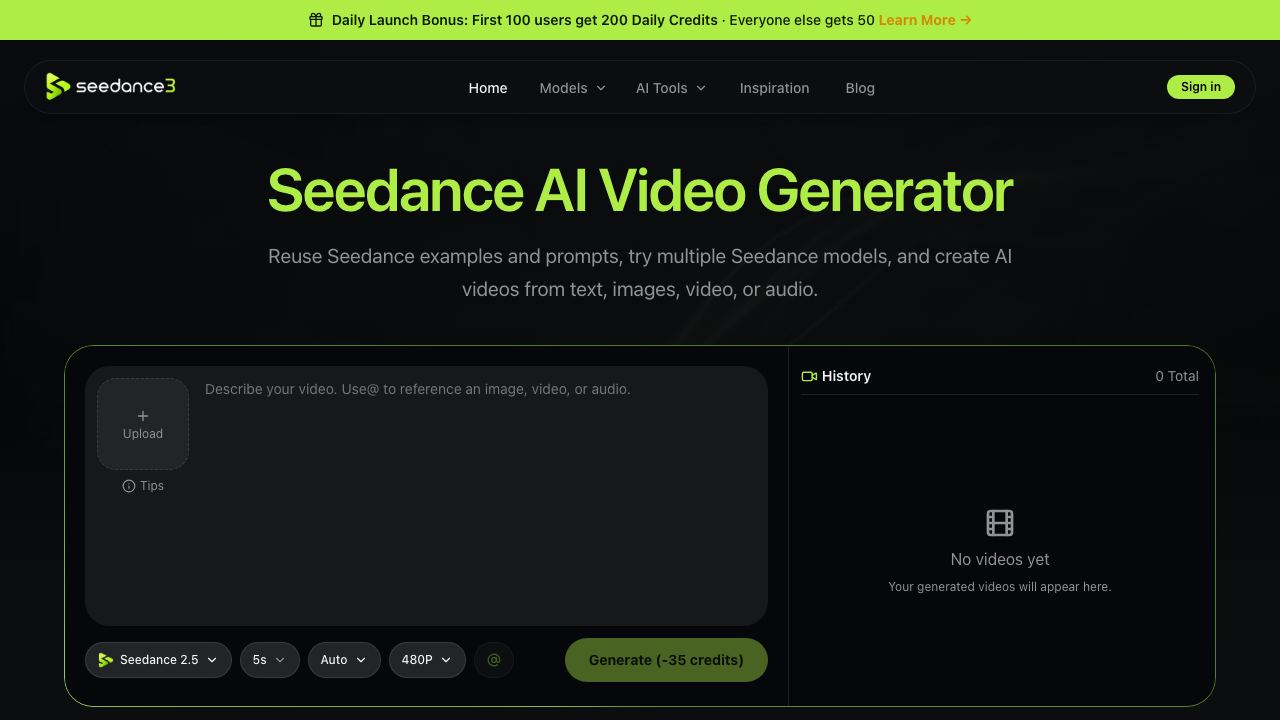Click the @ reference button

(494, 660)
